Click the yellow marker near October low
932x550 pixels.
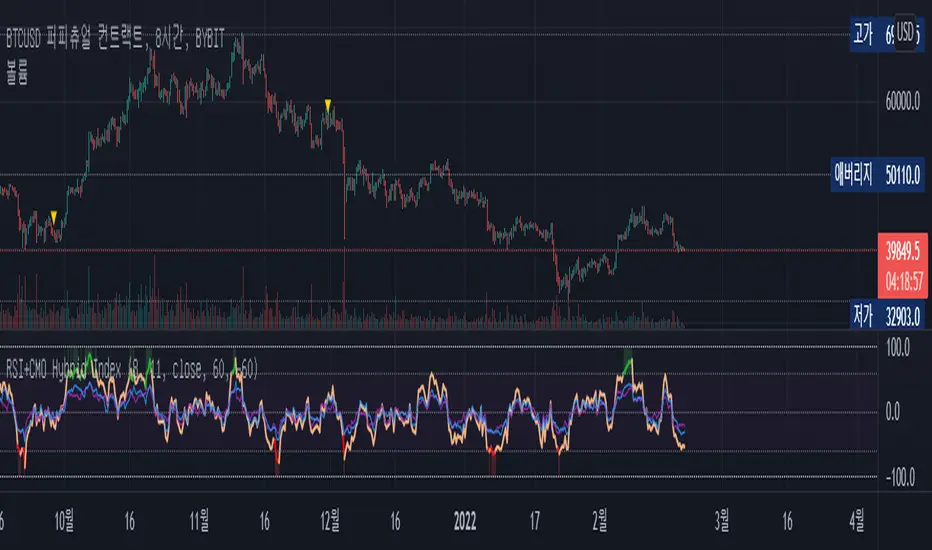(x=54, y=216)
